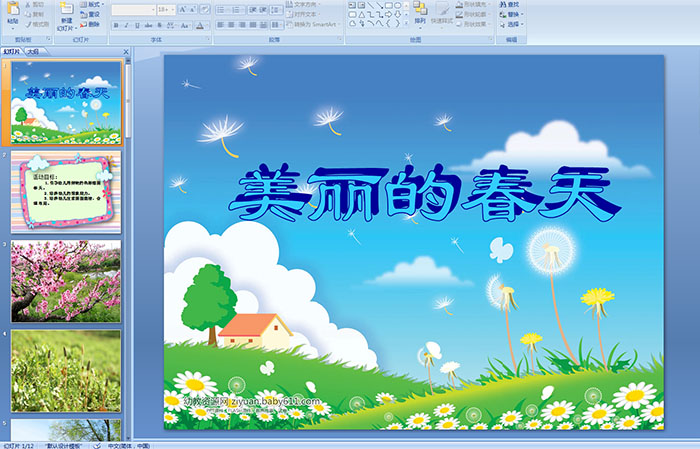Click the character spacing AV icon
Viewport: 700px width, 449px height.
[x=171, y=25]
